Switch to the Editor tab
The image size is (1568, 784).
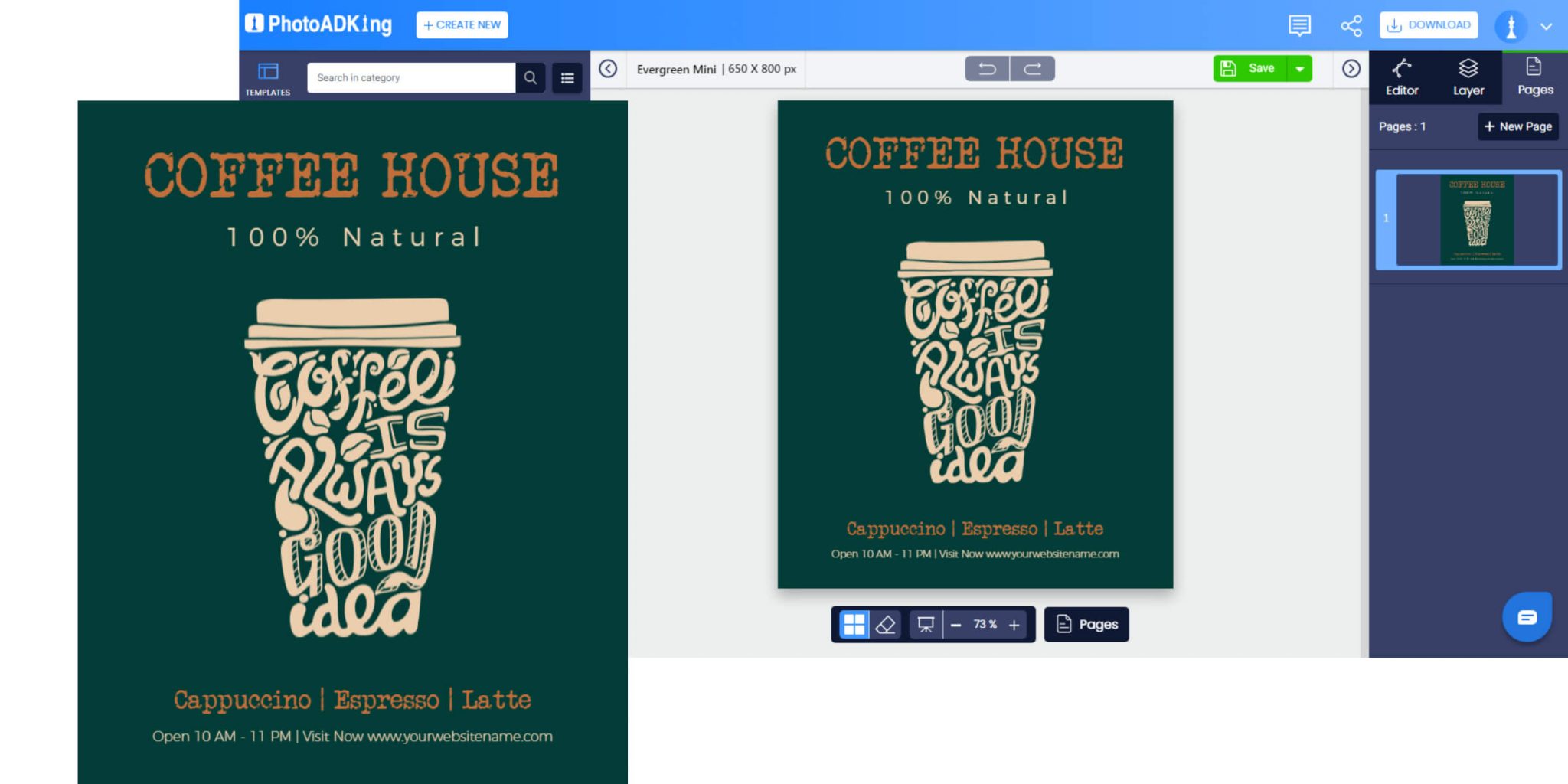click(1402, 77)
